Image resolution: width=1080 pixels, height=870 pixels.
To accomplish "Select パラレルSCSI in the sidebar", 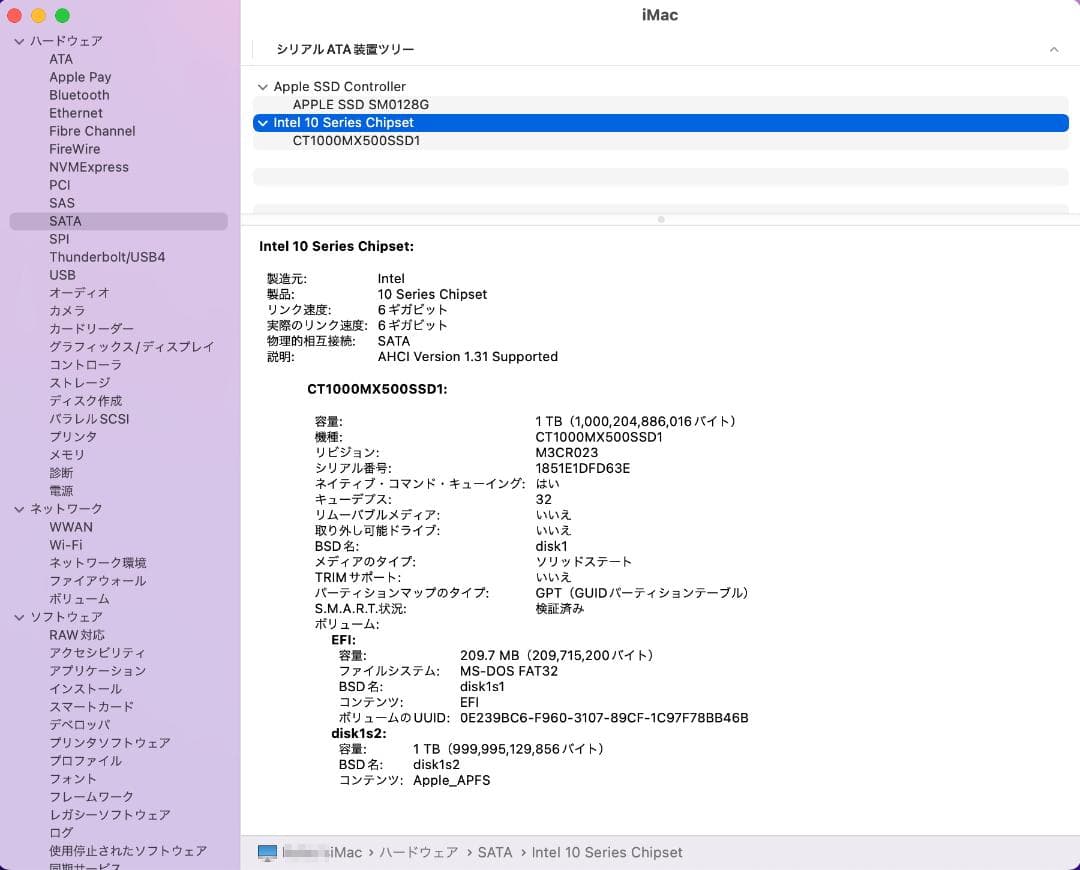I will (90, 419).
